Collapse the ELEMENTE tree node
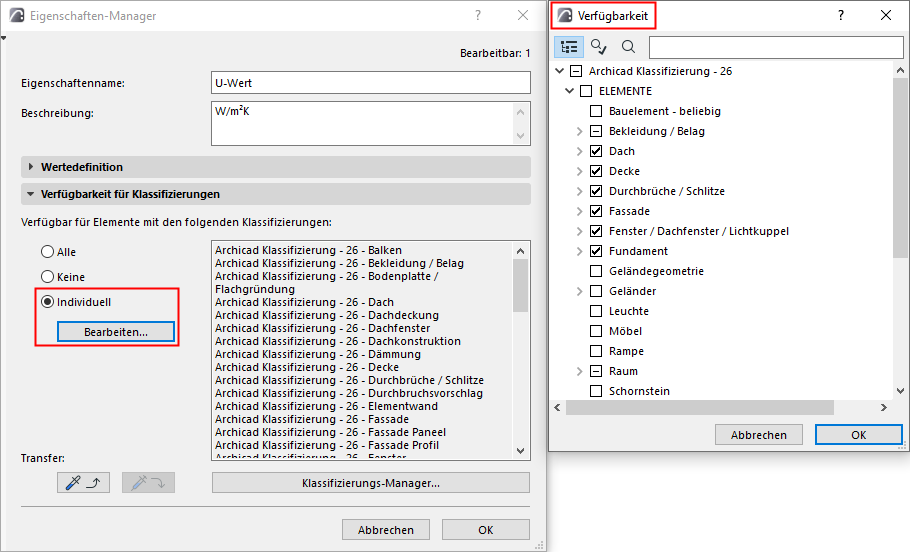Viewport: 910px width, 552px height. click(x=569, y=91)
